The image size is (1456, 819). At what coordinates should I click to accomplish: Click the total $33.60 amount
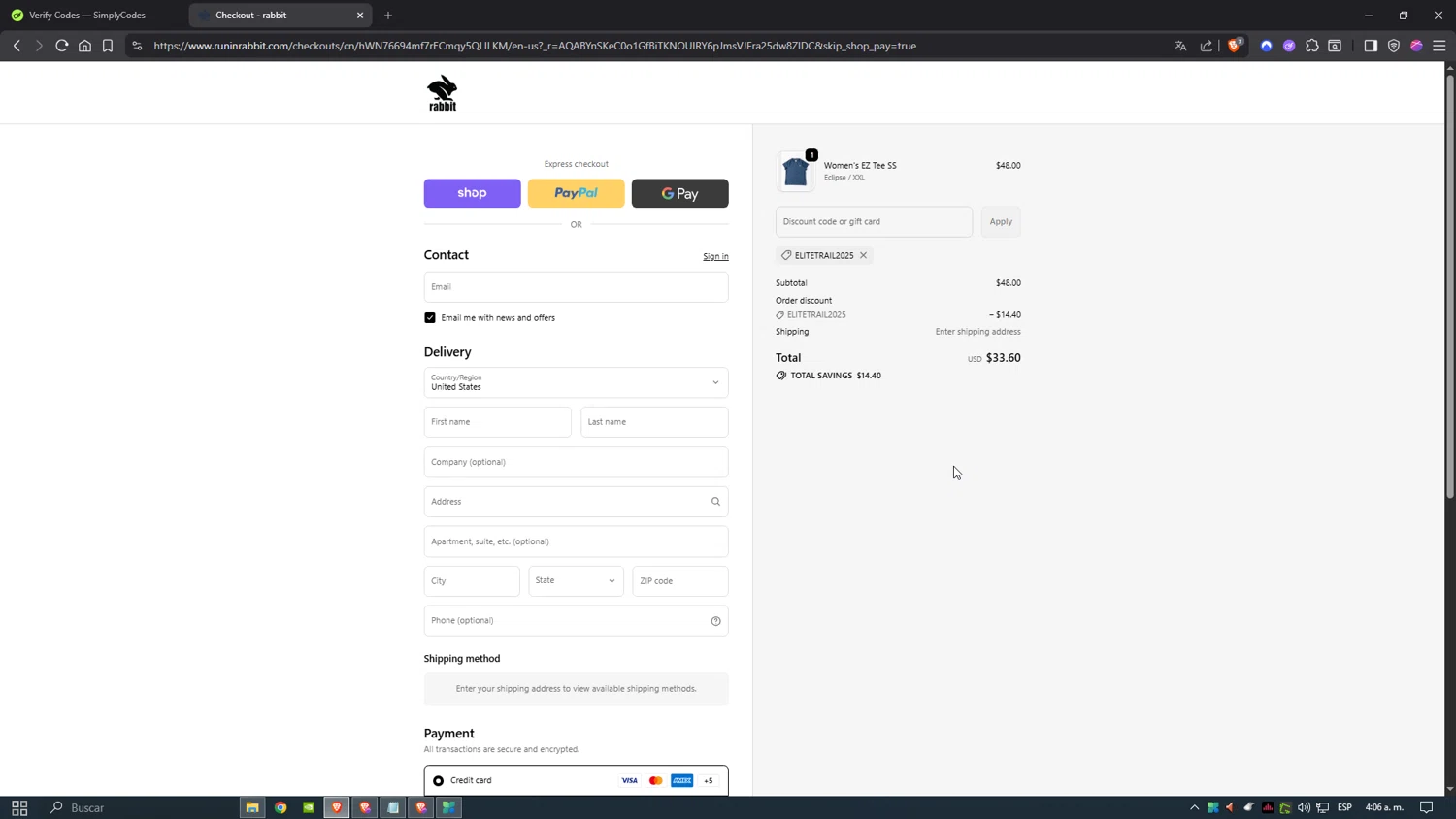coord(1003,358)
